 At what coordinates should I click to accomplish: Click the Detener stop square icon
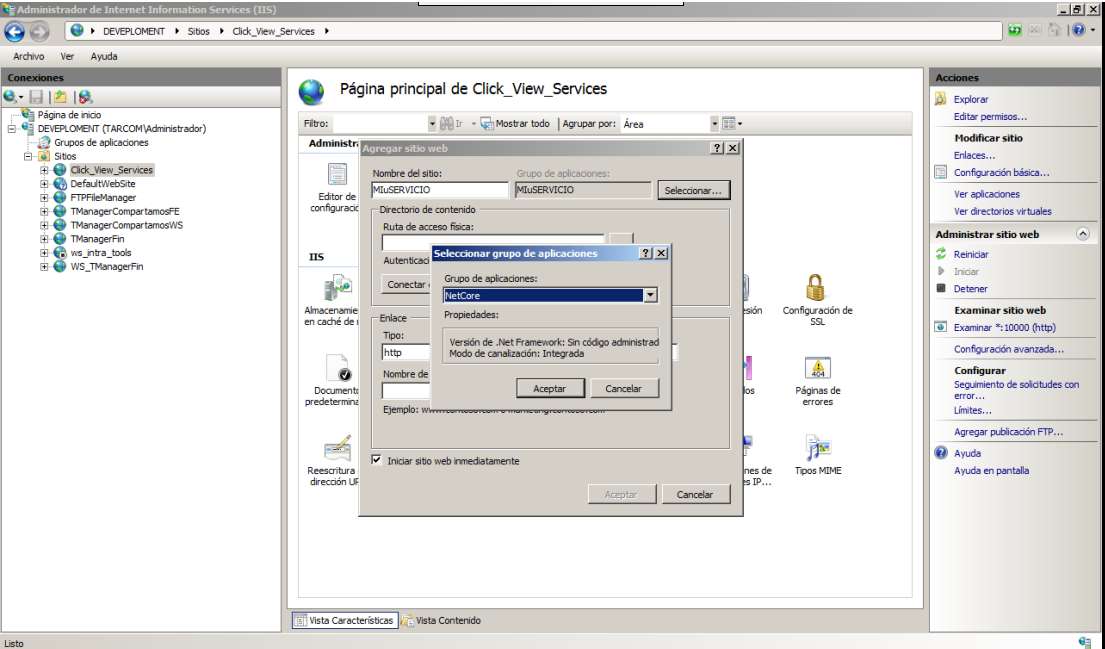[x=941, y=288]
